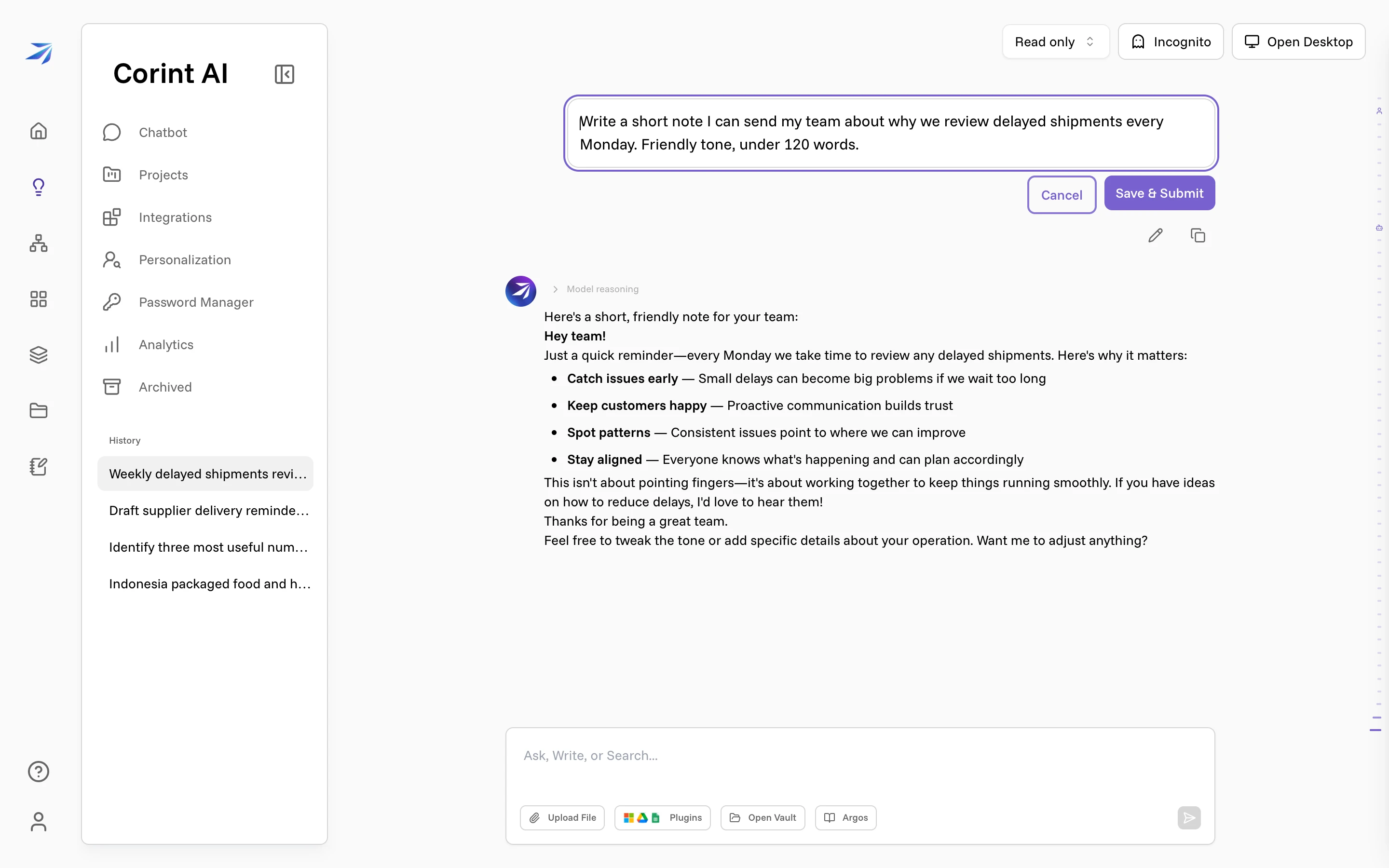Open the hierarchy network icon in rail
This screenshot has height=868, width=1389.
tap(39, 243)
